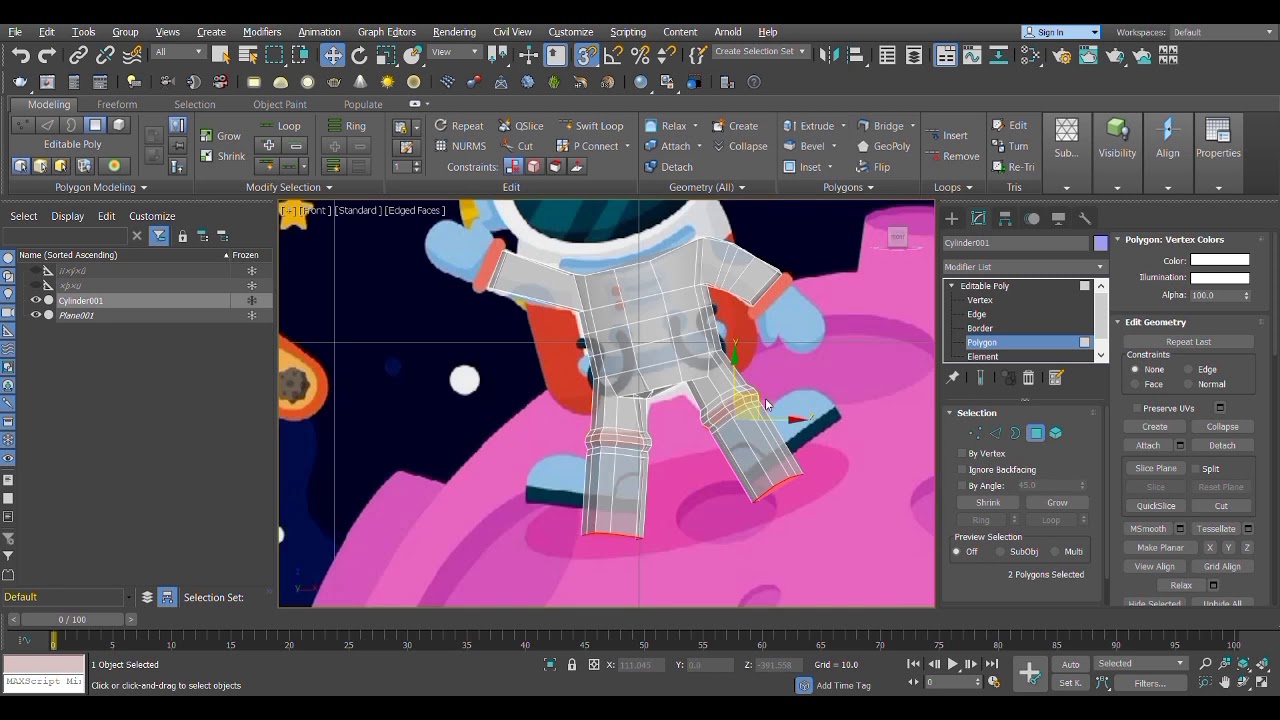Click the MSmooth button
The height and width of the screenshot is (720, 1280).
[x=1148, y=529]
